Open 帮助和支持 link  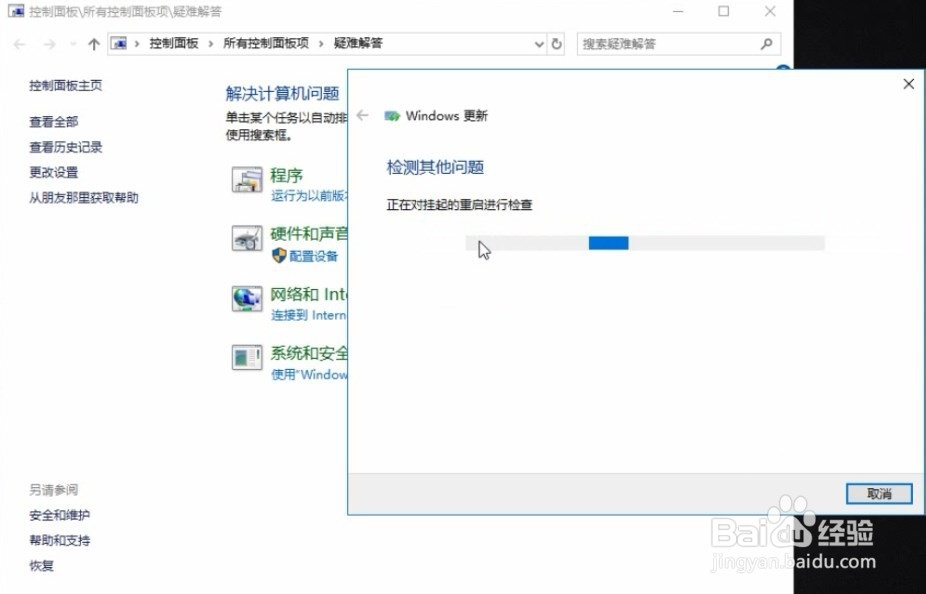click(x=60, y=540)
